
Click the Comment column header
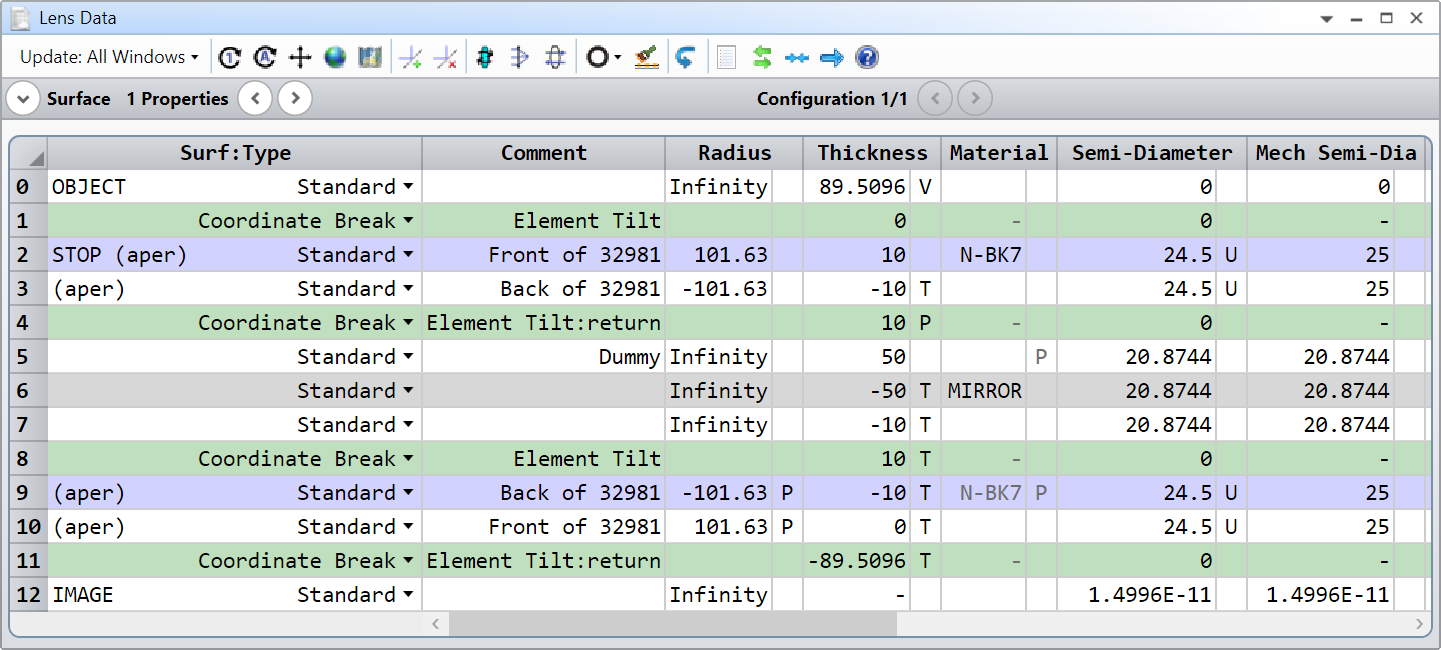tap(544, 153)
